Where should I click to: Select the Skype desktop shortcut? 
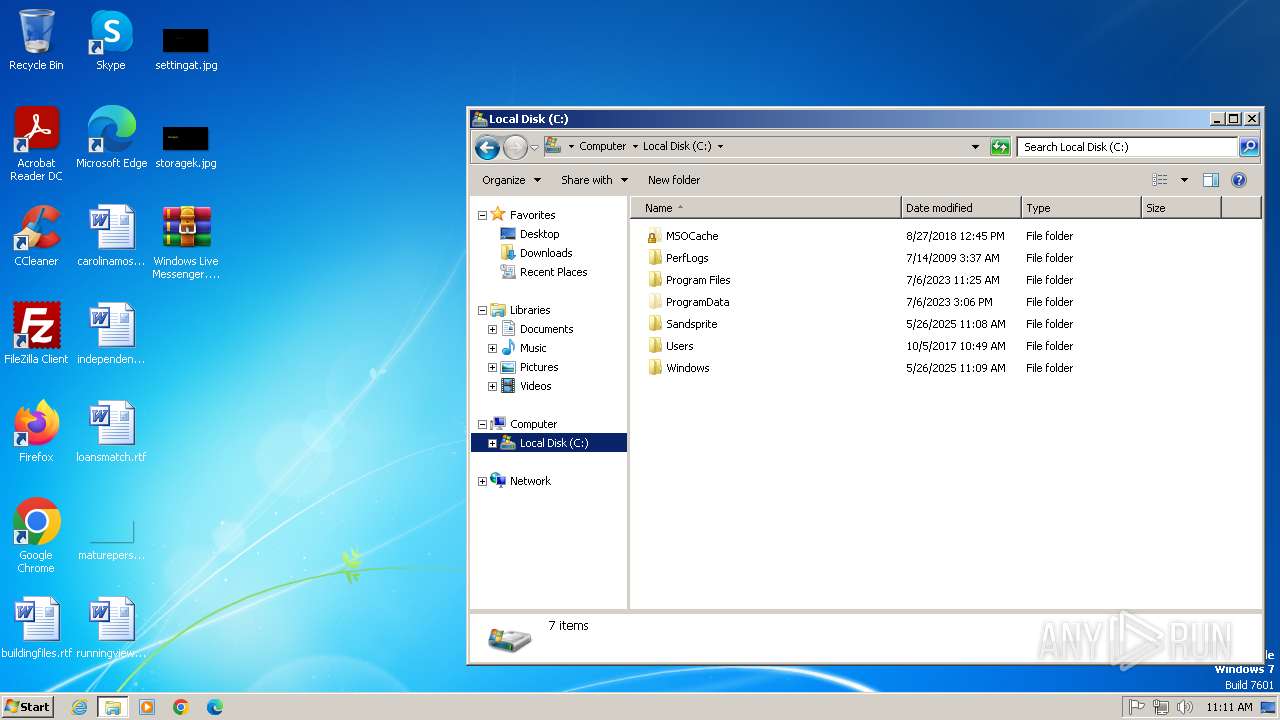coord(111,40)
